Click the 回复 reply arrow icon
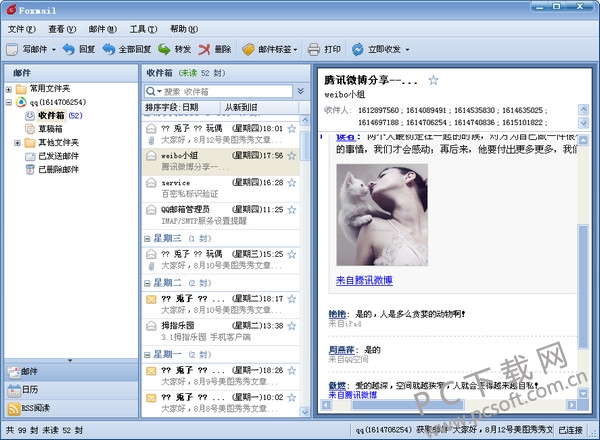 pos(69,49)
